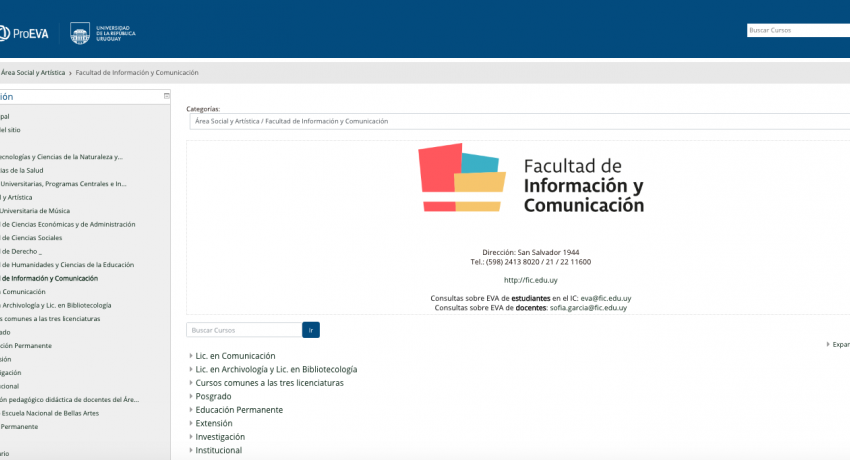Expand Cursos comunes a las tres licenciaturas arrow
Image resolution: width=850 pixels, height=460 pixels.
pyautogui.click(x=191, y=383)
